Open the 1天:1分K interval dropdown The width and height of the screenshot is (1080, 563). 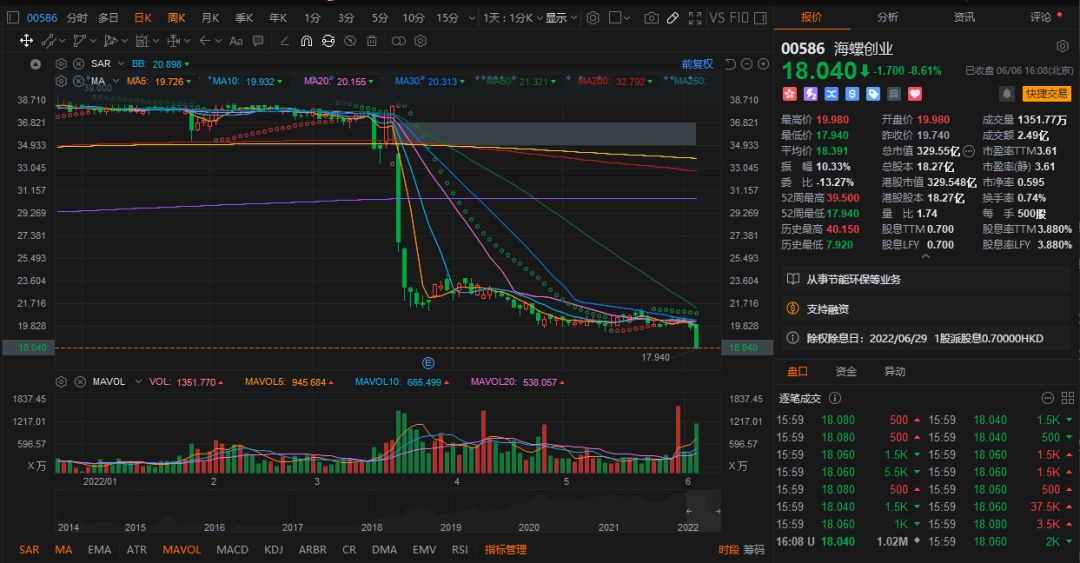511,18
